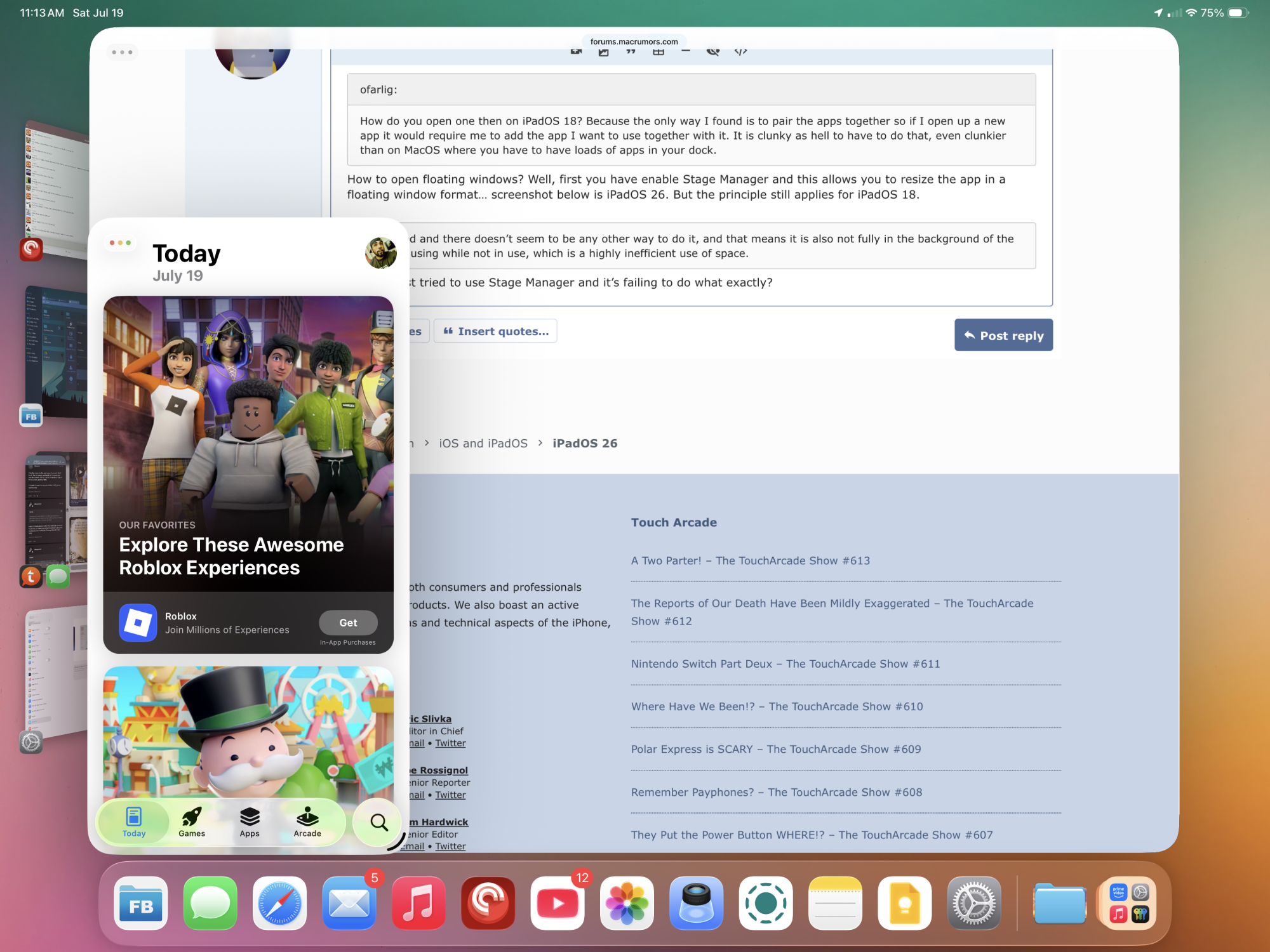
Task: Tap battery indicator in status bar
Action: [1238, 13]
